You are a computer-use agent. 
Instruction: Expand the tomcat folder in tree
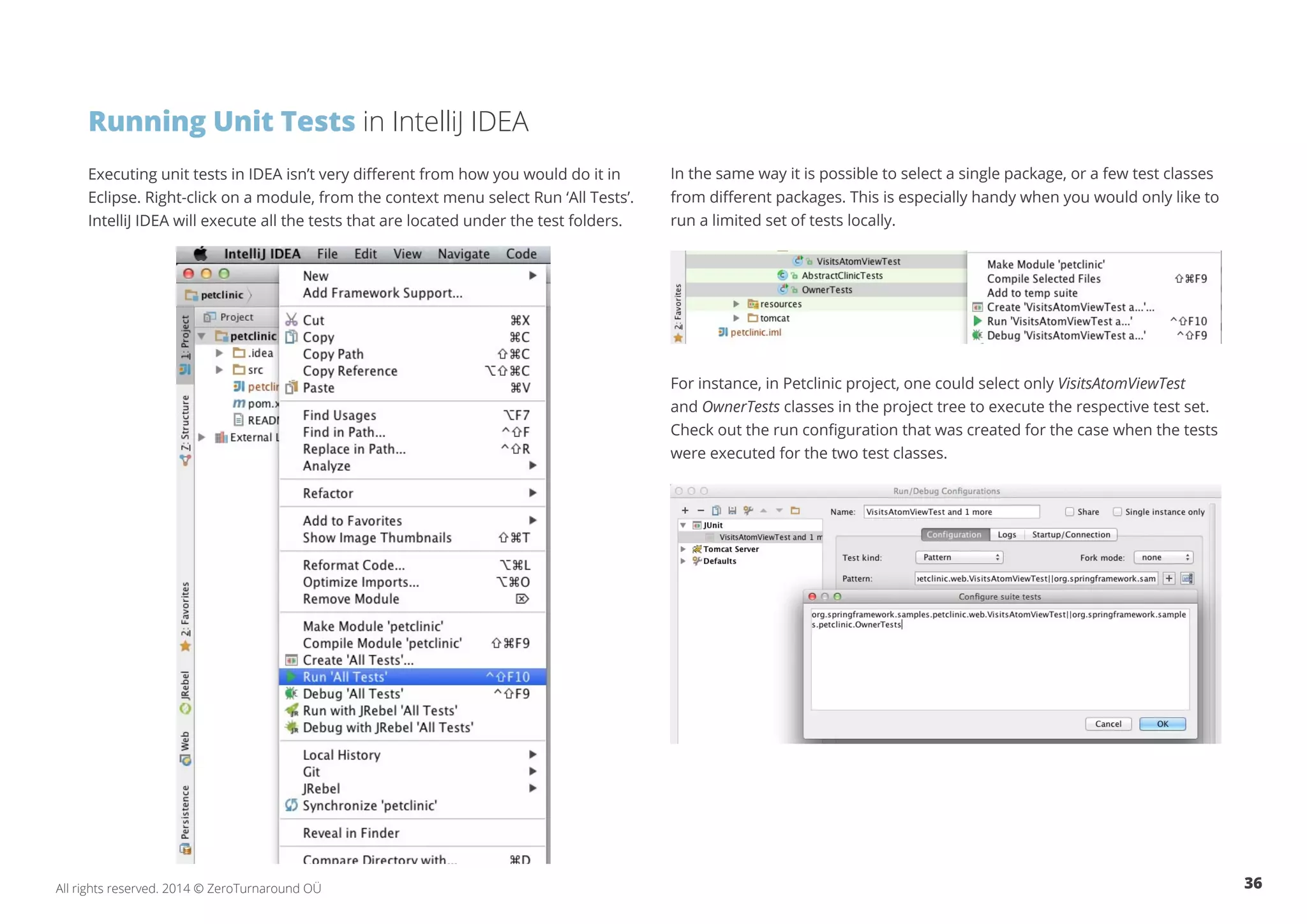(x=736, y=318)
